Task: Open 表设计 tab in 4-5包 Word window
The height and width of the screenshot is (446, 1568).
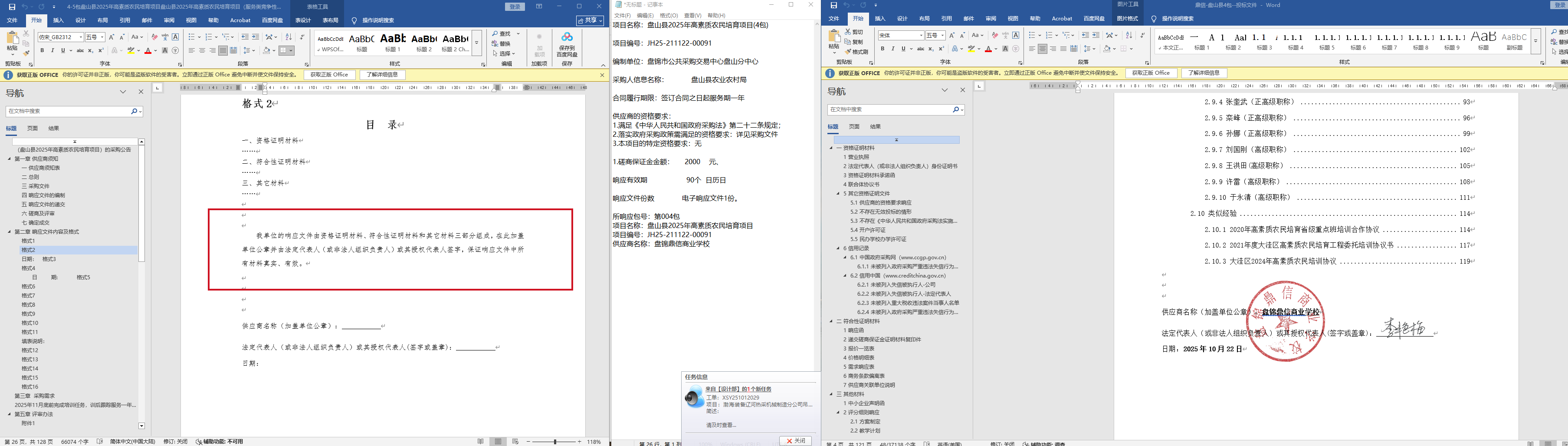Action: (x=303, y=20)
